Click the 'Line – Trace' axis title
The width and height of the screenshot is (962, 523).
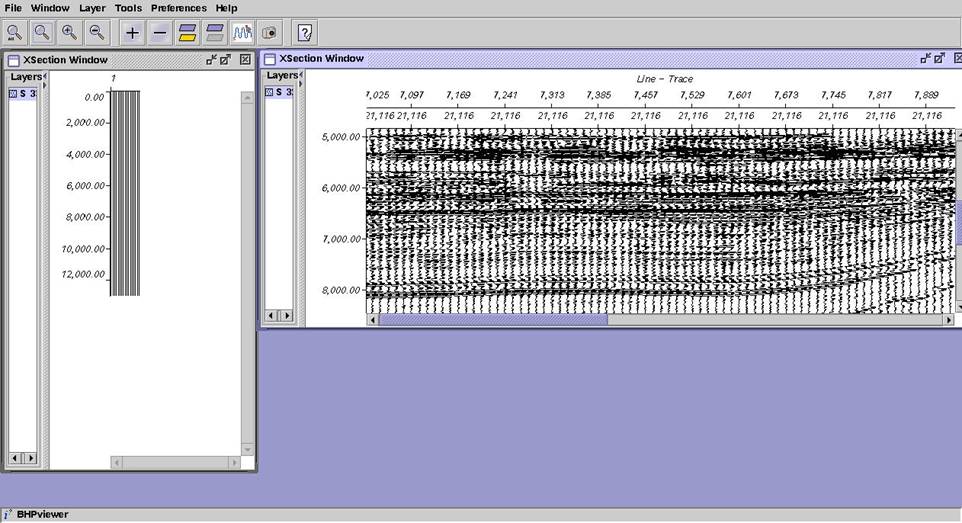point(664,79)
